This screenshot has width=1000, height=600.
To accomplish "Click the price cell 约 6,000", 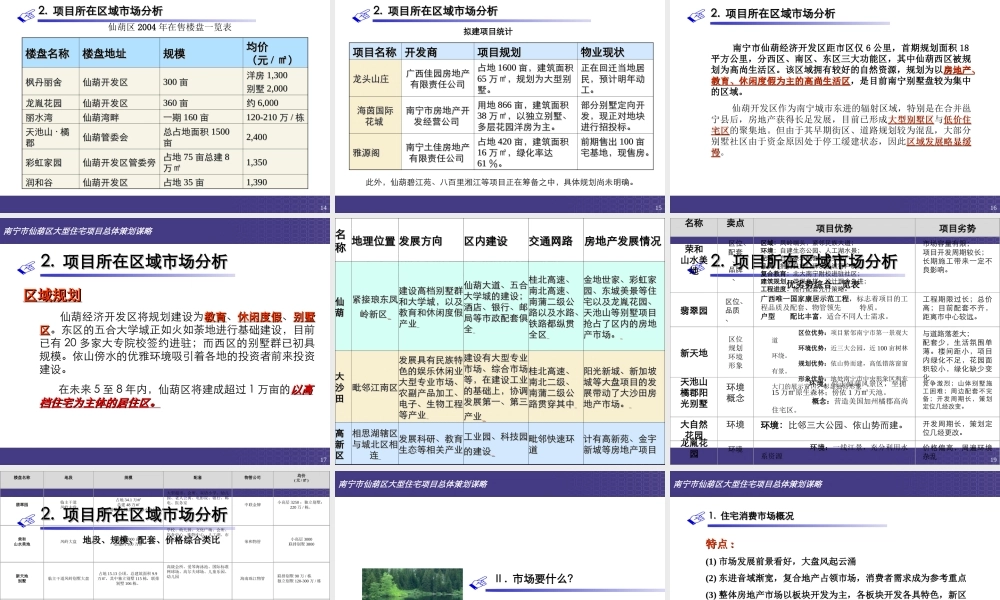I will 276,103.
